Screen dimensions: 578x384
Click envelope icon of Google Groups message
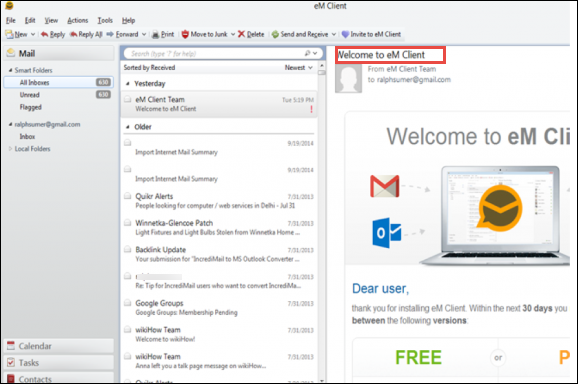click(128, 303)
